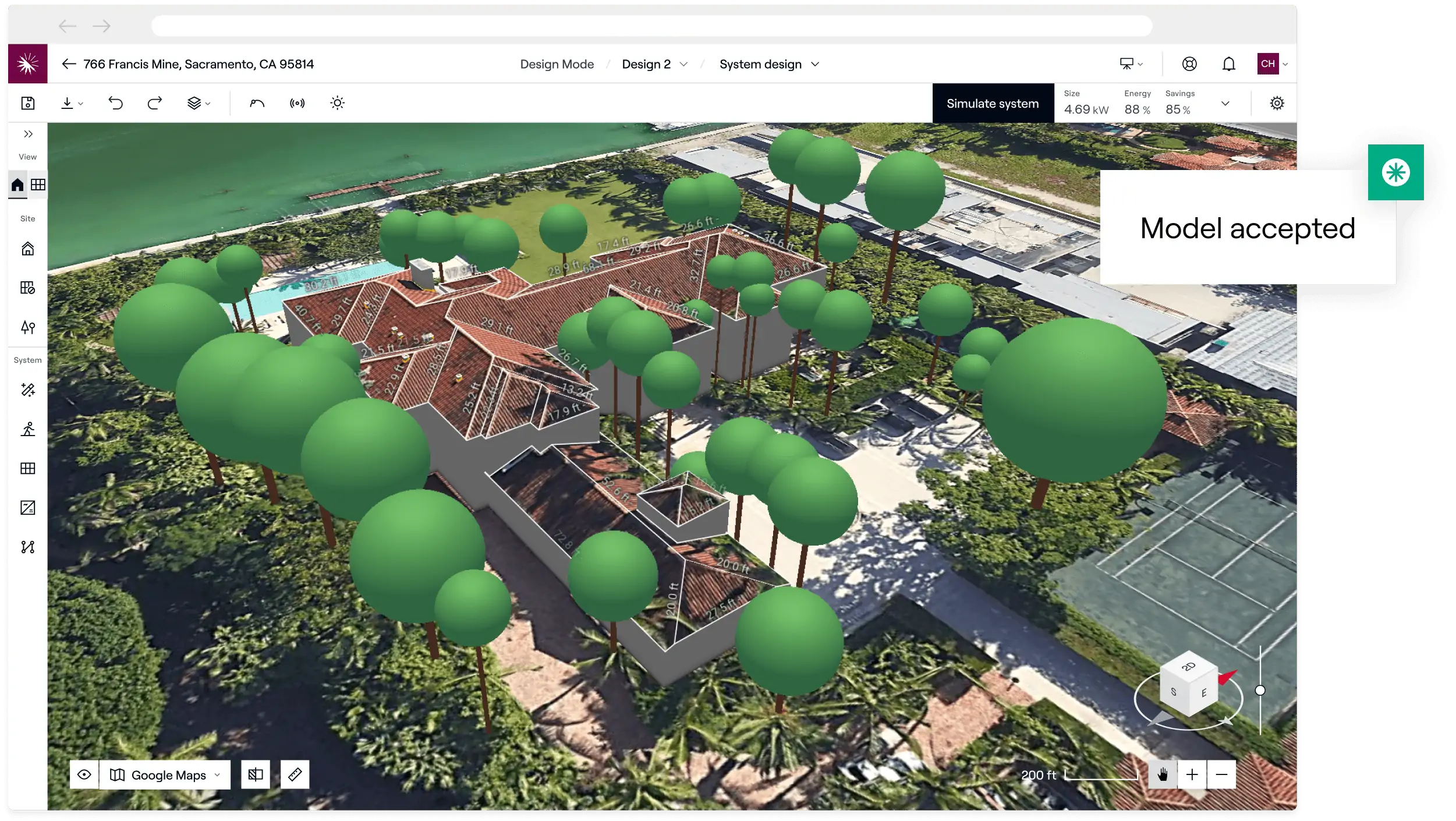Click the vertical tilt slider handle
Viewport: 1456px width, 821px height.
1260,691
